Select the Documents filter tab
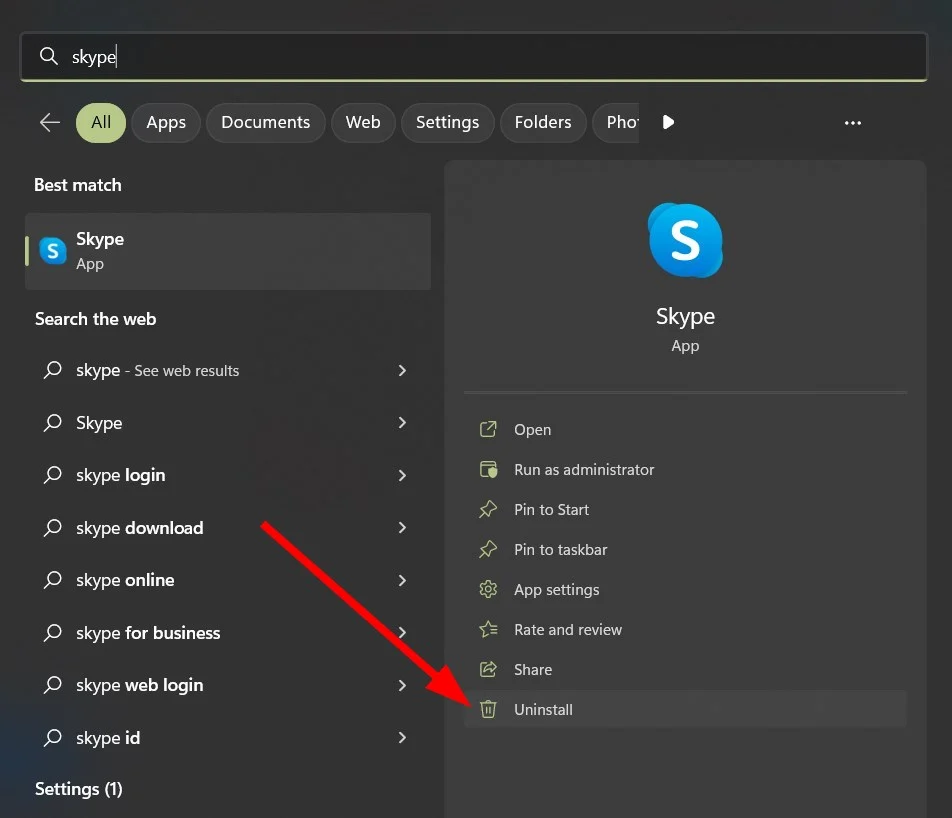The width and height of the screenshot is (952, 818). [x=265, y=122]
